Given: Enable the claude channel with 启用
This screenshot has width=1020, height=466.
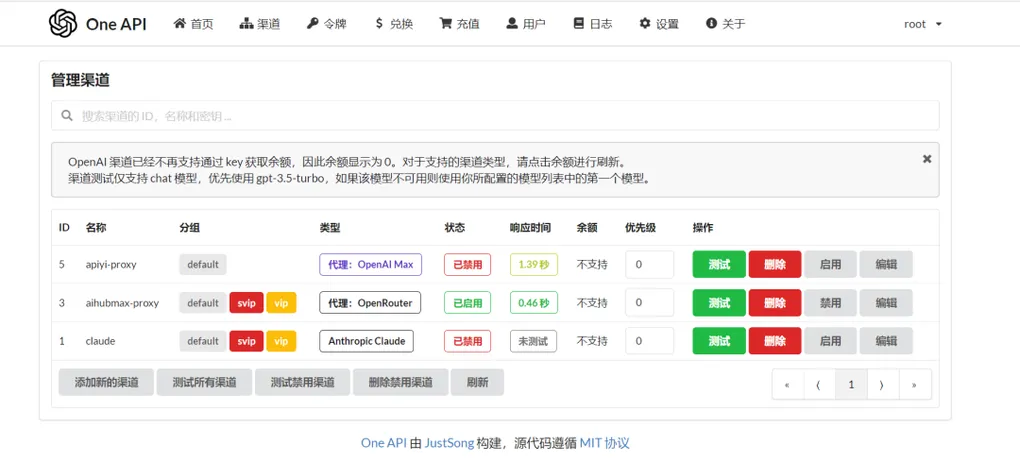Looking at the screenshot, I should point(830,341).
